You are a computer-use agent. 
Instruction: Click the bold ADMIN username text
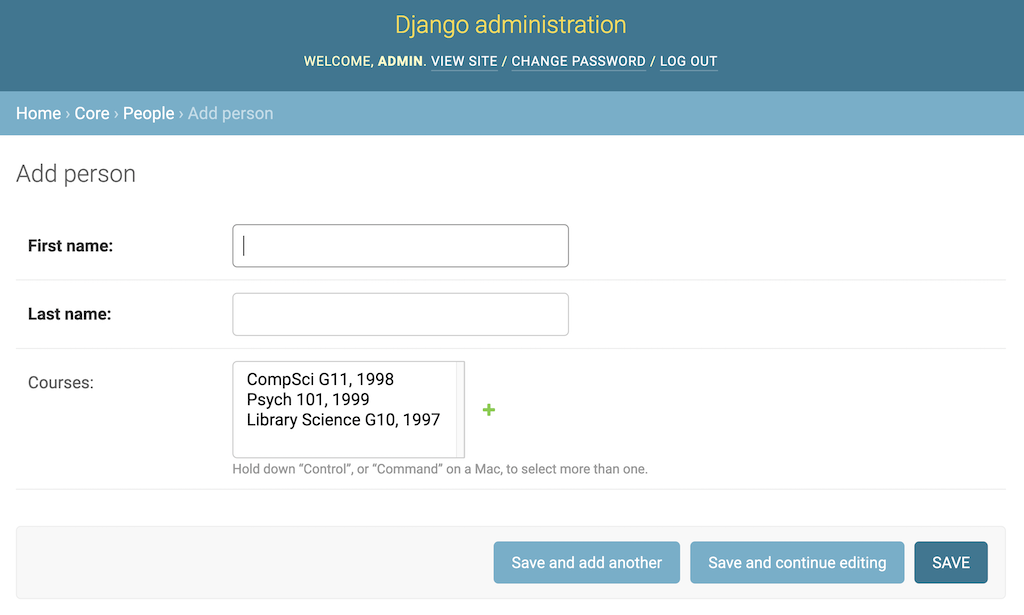399,61
